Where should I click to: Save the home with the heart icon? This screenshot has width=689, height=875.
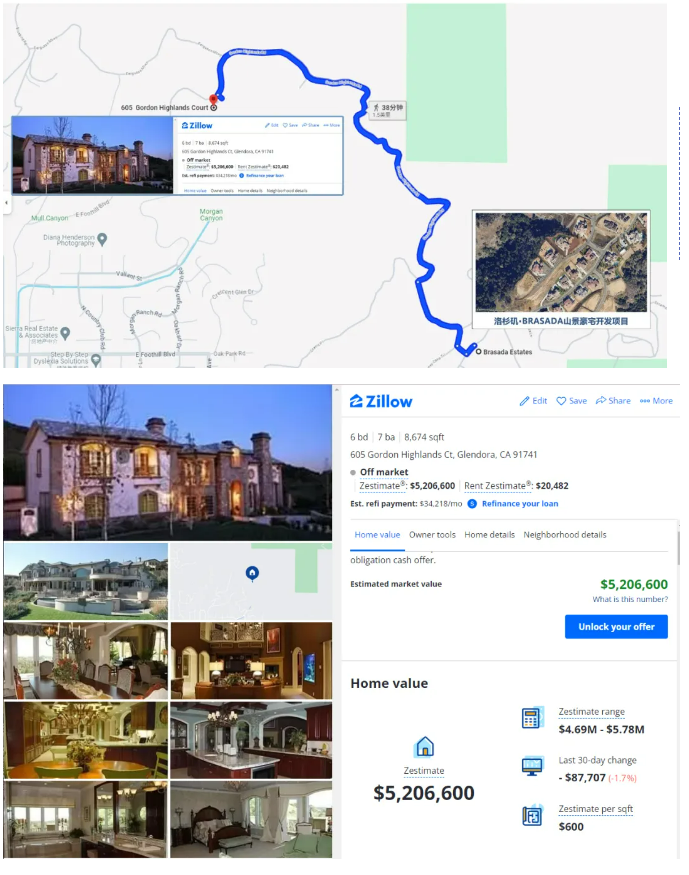[561, 401]
